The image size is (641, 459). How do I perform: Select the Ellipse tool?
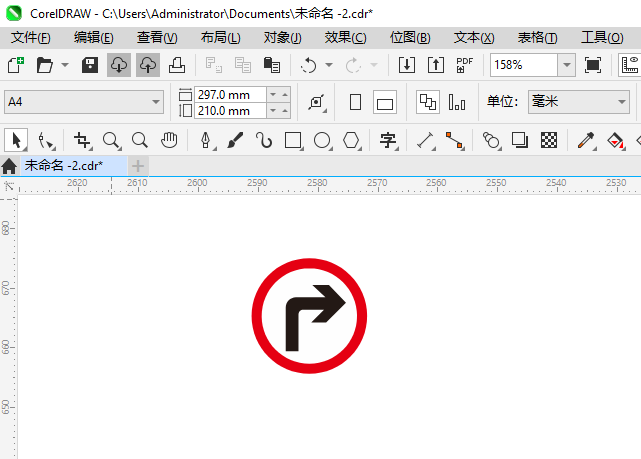tap(322, 140)
